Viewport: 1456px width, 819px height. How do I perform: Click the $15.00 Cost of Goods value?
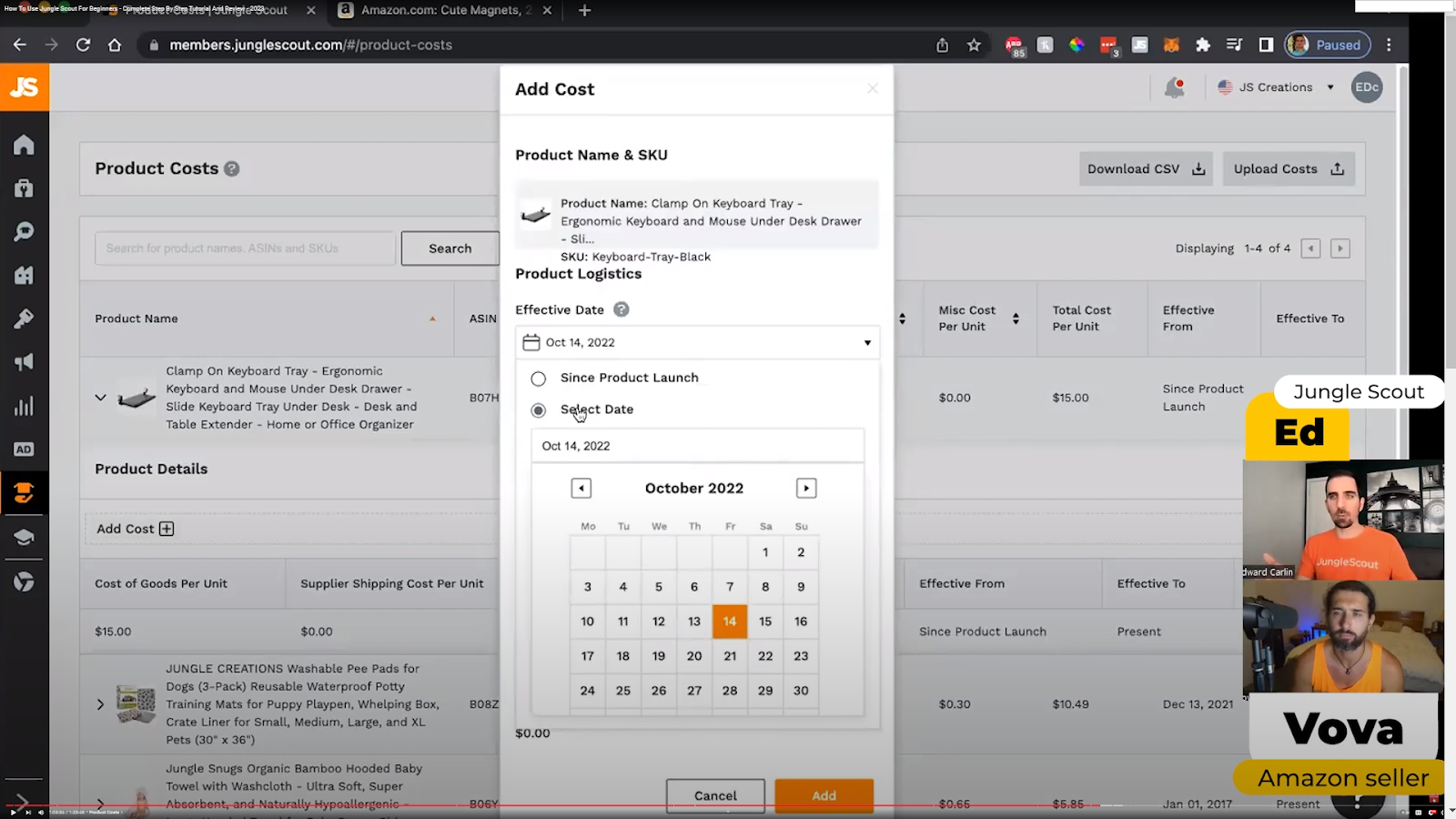(x=113, y=632)
